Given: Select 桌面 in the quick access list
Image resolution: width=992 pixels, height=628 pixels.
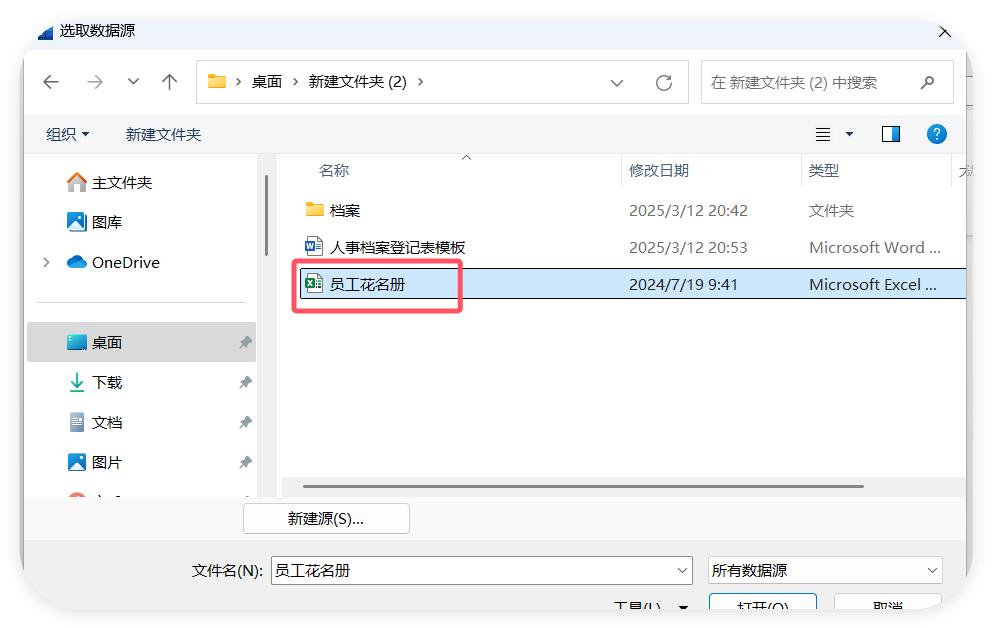Looking at the screenshot, I should click(141, 342).
